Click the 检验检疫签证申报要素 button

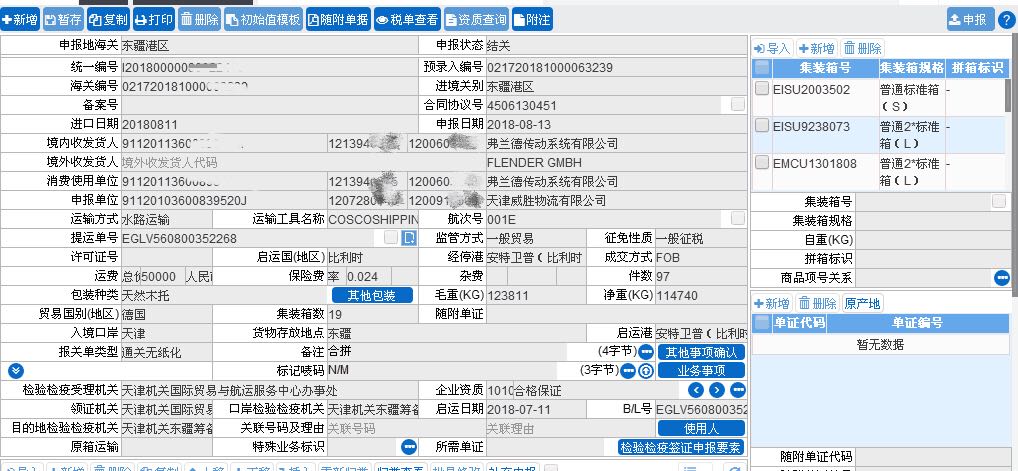[x=681, y=447]
